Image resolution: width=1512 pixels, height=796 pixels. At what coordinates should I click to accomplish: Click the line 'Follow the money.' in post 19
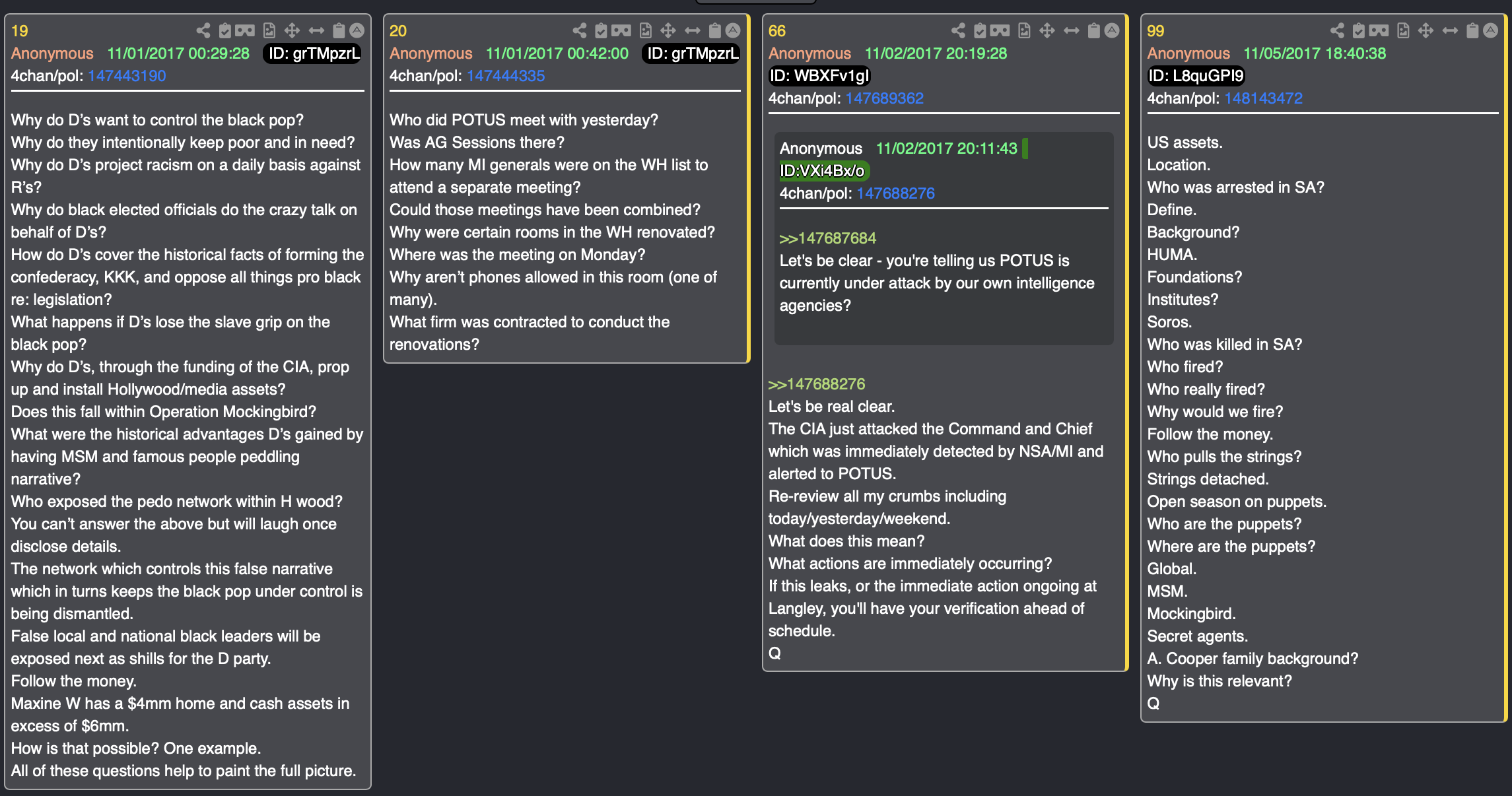(x=74, y=681)
